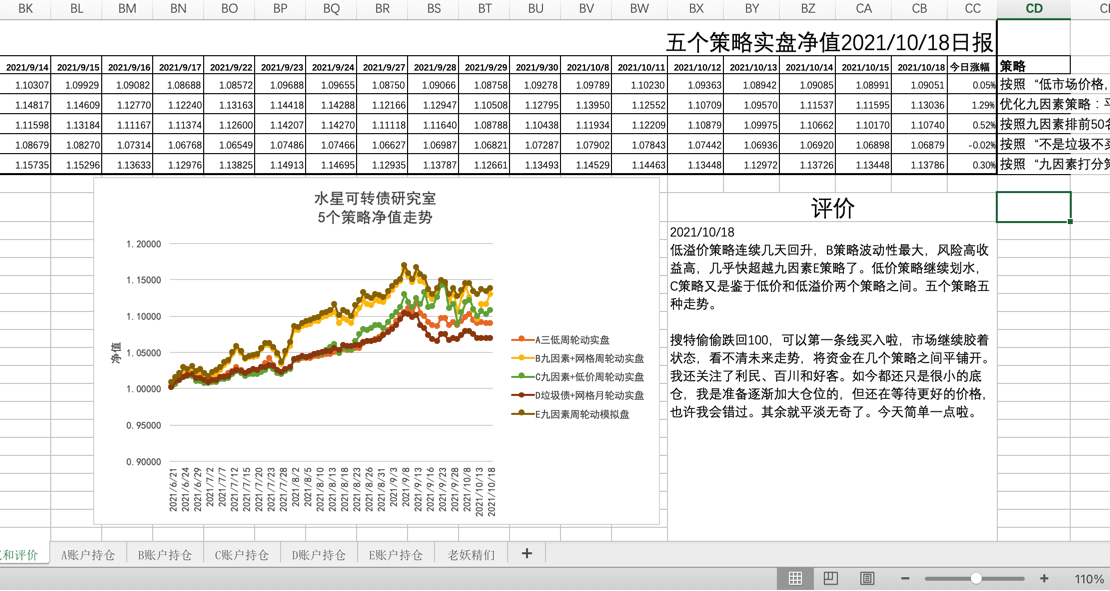This screenshot has width=1110, height=591.
Task: Click the chart title 水星可转债研究室
Action: pyautogui.click(x=376, y=198)
